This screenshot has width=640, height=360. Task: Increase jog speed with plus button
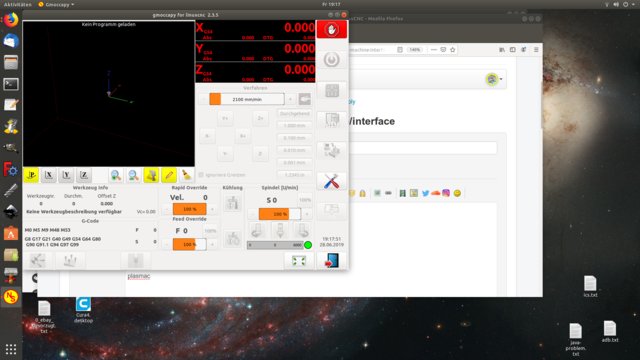click(290, 99)
